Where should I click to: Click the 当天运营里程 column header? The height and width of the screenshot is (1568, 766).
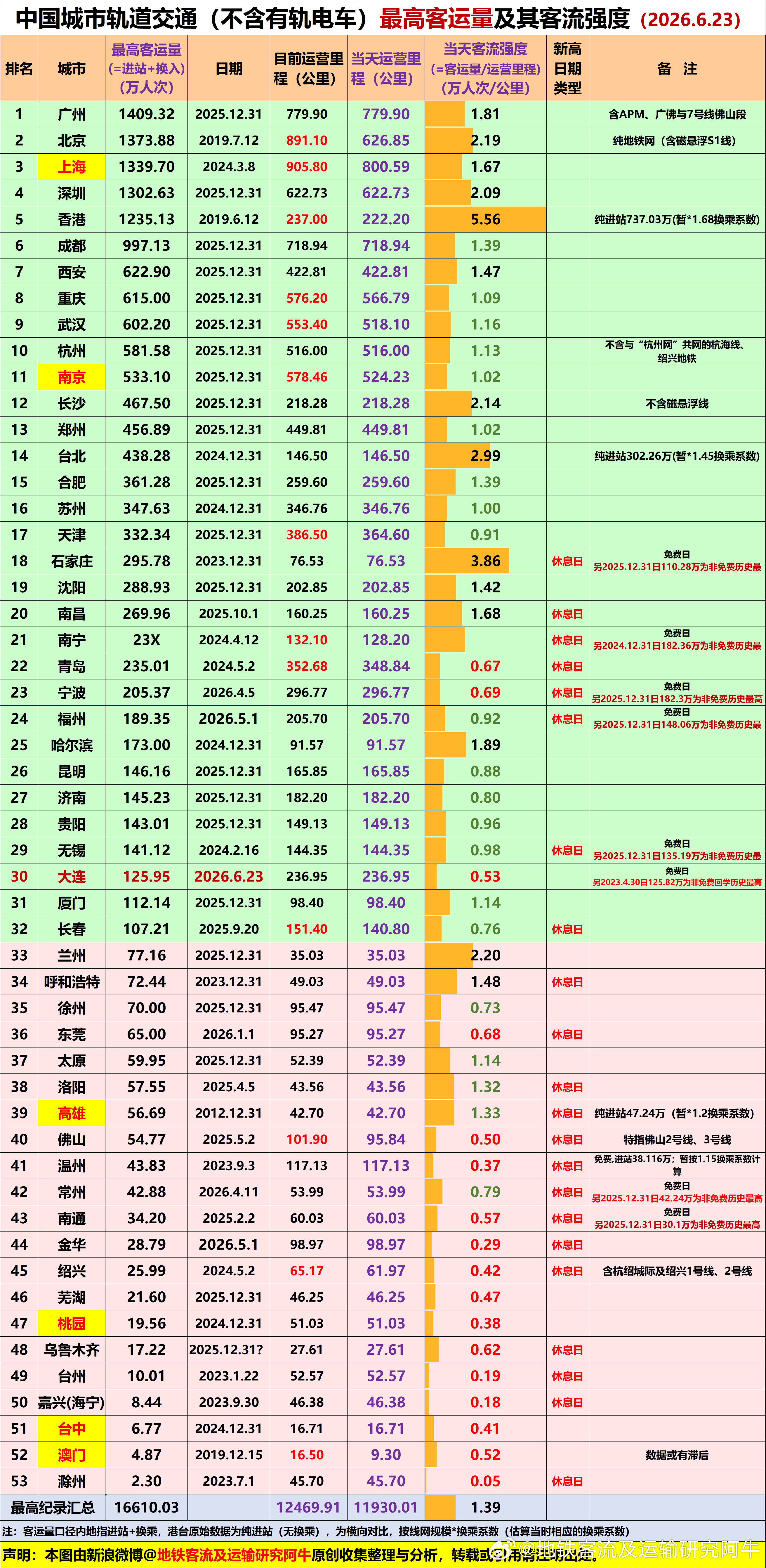click(386, 68)
